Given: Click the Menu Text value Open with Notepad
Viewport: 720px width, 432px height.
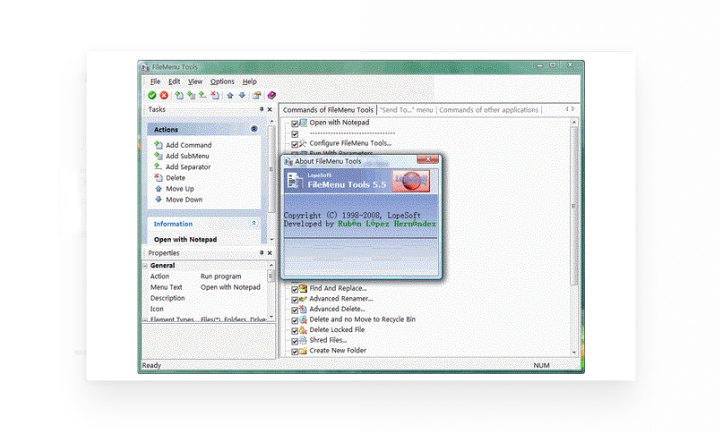Looking at the screenshot, I should (x=231, y=287).
